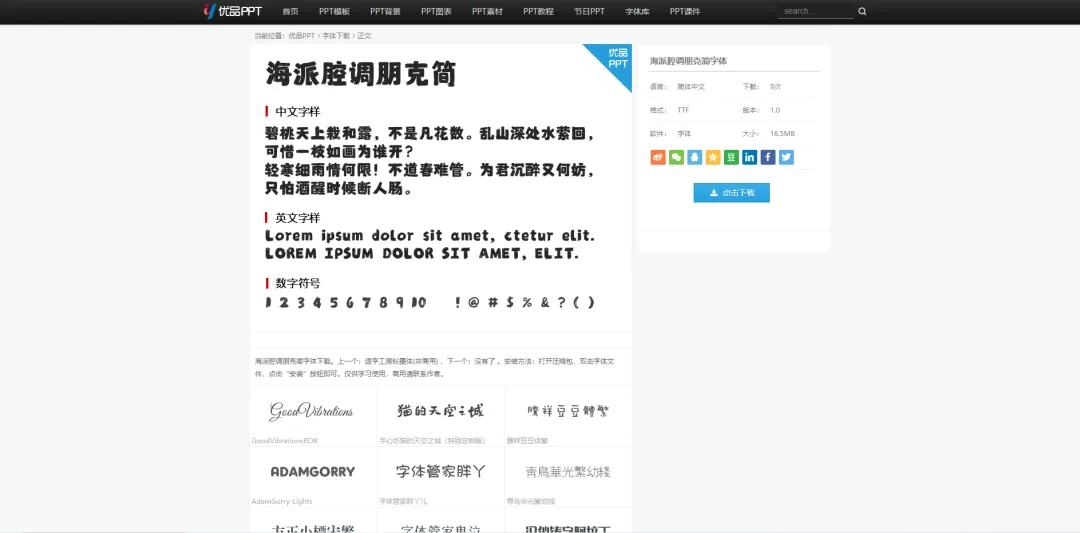Click the 简体中文 language value
This screenshot has height=533, width=1080.
[x=691, y=87]
